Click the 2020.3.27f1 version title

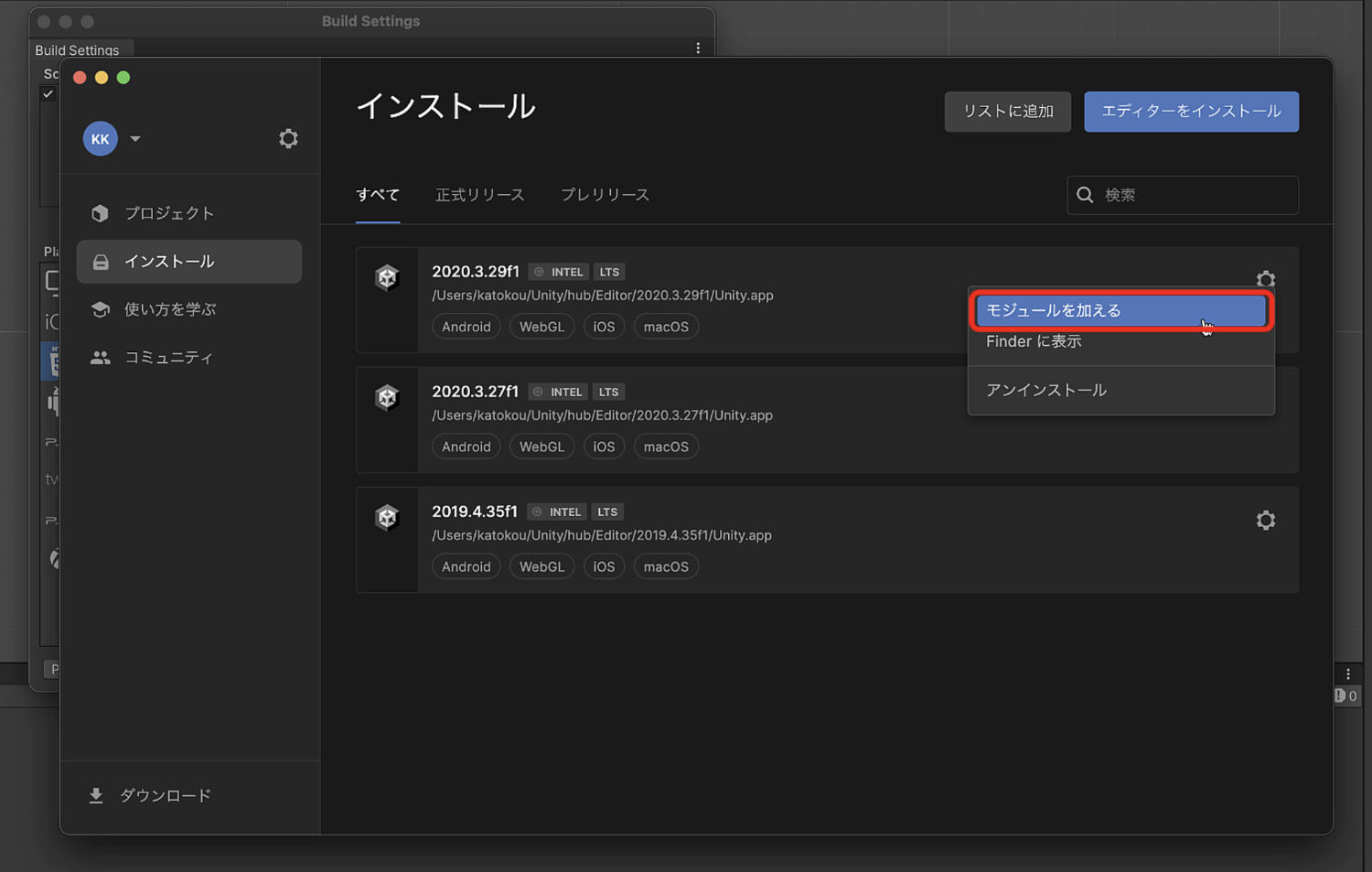[476, 392]
